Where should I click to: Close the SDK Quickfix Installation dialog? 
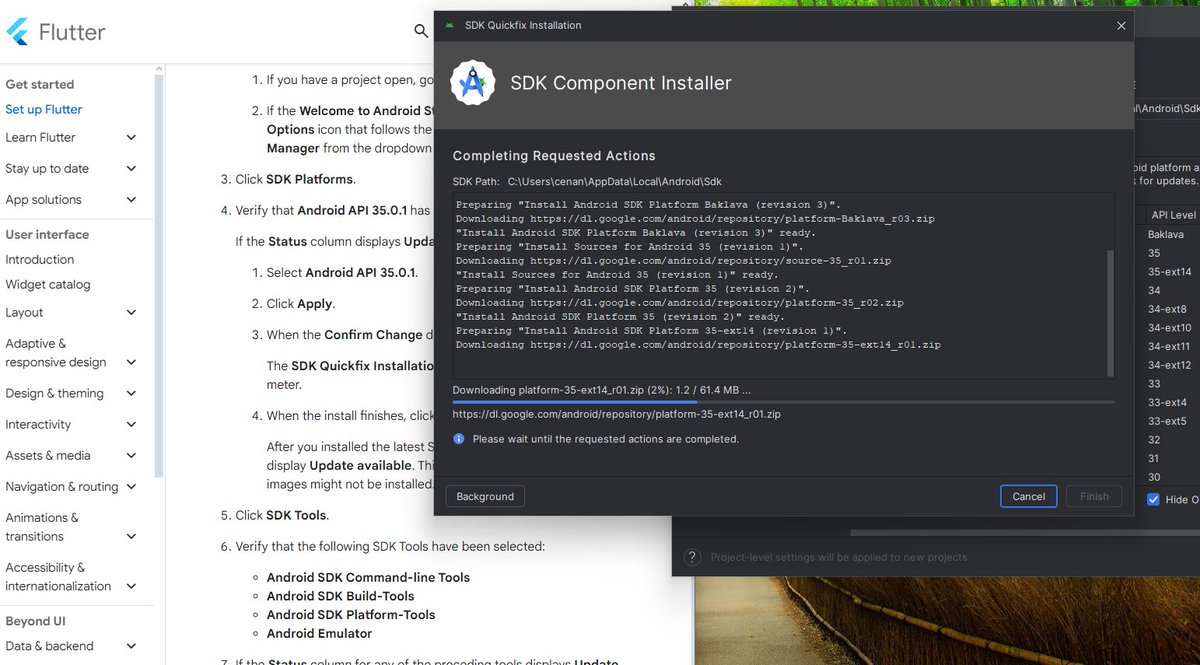[1121, 26]
